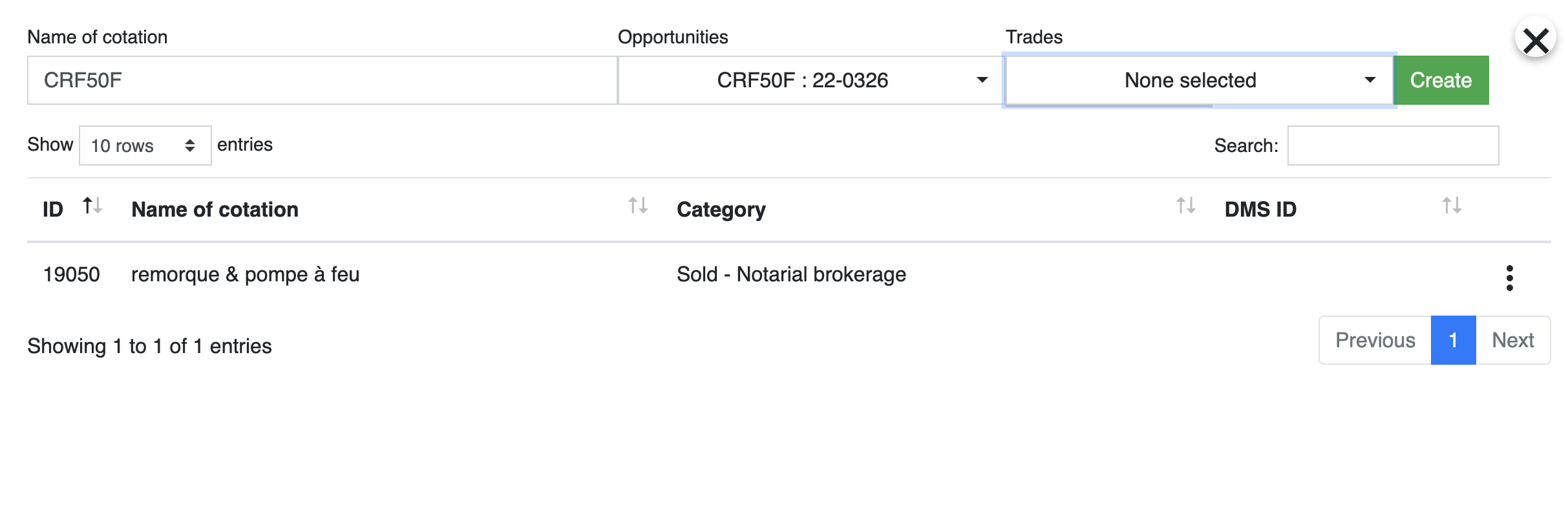The width and height of the screenshot is (1568, 507).
Task: Go to Previous page
Action: pyautogui.click(x=1375, y=340)
